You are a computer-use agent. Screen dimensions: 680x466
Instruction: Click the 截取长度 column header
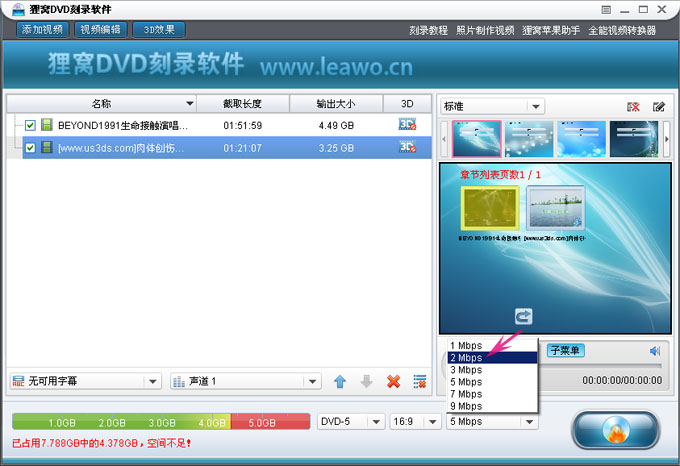tap(242, 104)
